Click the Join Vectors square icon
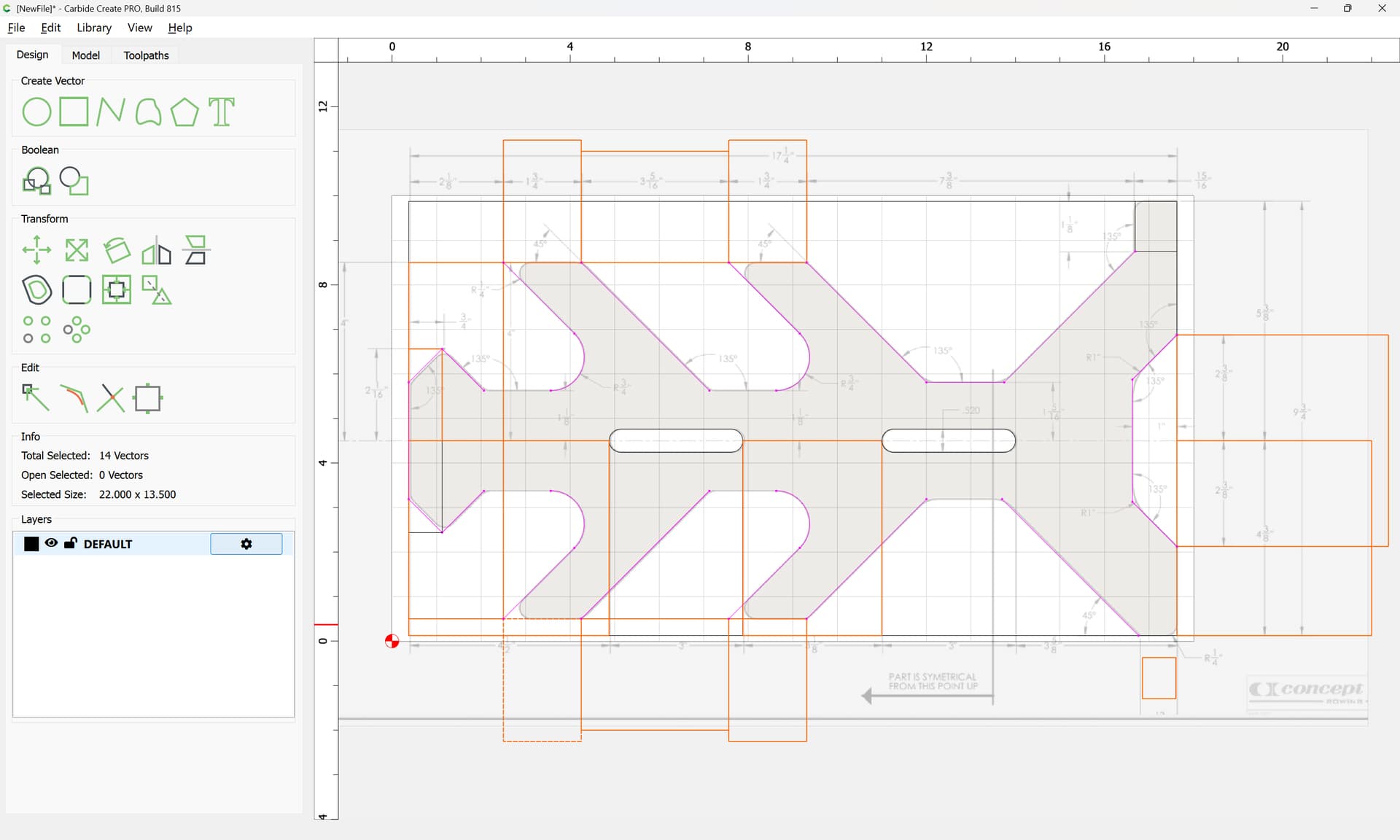The image size is (1400, 840). point(148,399)
